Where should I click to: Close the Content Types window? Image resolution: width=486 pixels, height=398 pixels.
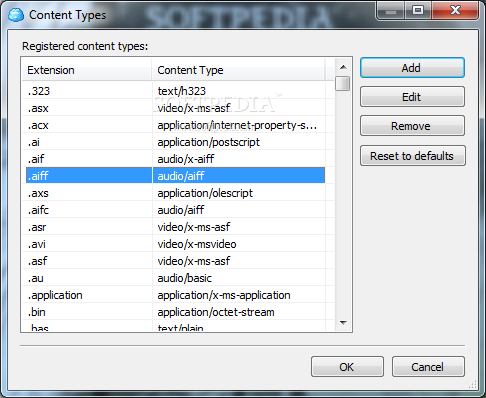pyautogui.click(x=455, y=11)
